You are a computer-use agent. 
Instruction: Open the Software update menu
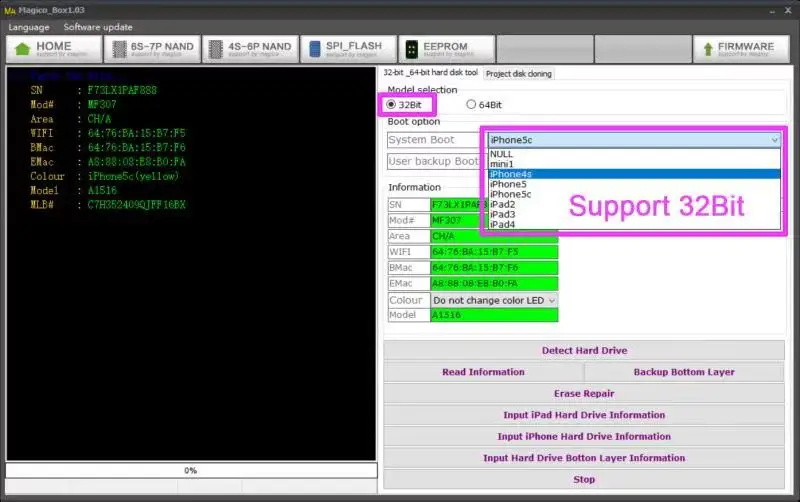coord(98,27)
